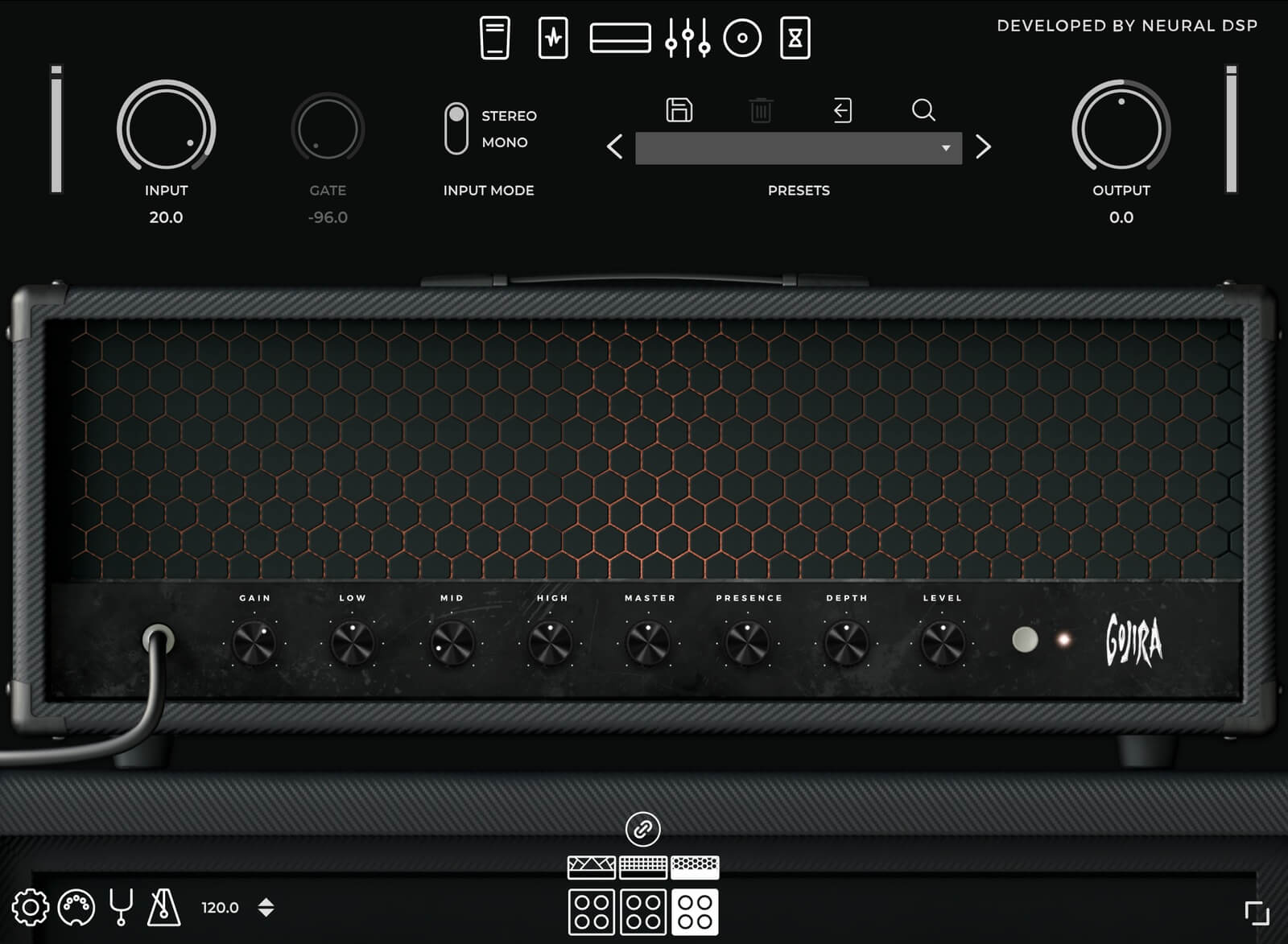Click the delete preset trash icon
This screenshot has height=944, width=1288.
[761, 110]
